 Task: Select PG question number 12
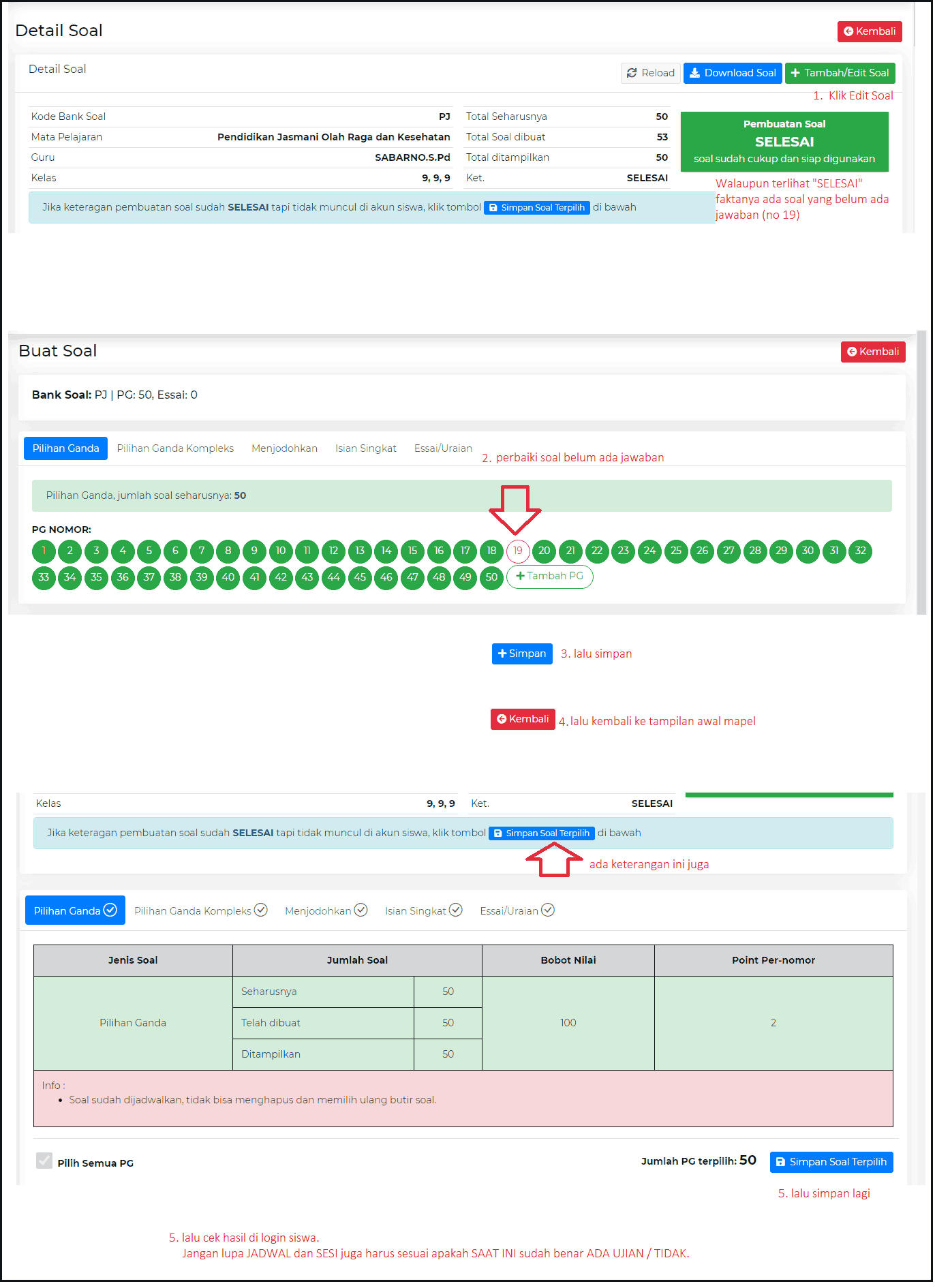click(x=334, y=552)
